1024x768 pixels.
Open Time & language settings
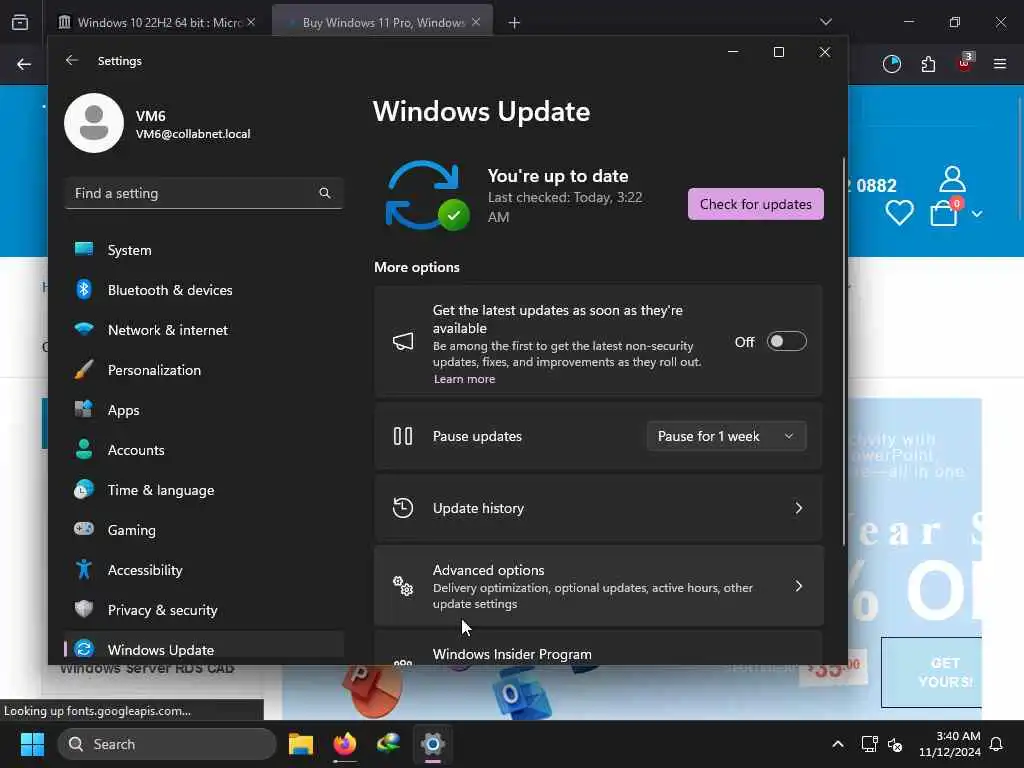(x=204, y=490)
